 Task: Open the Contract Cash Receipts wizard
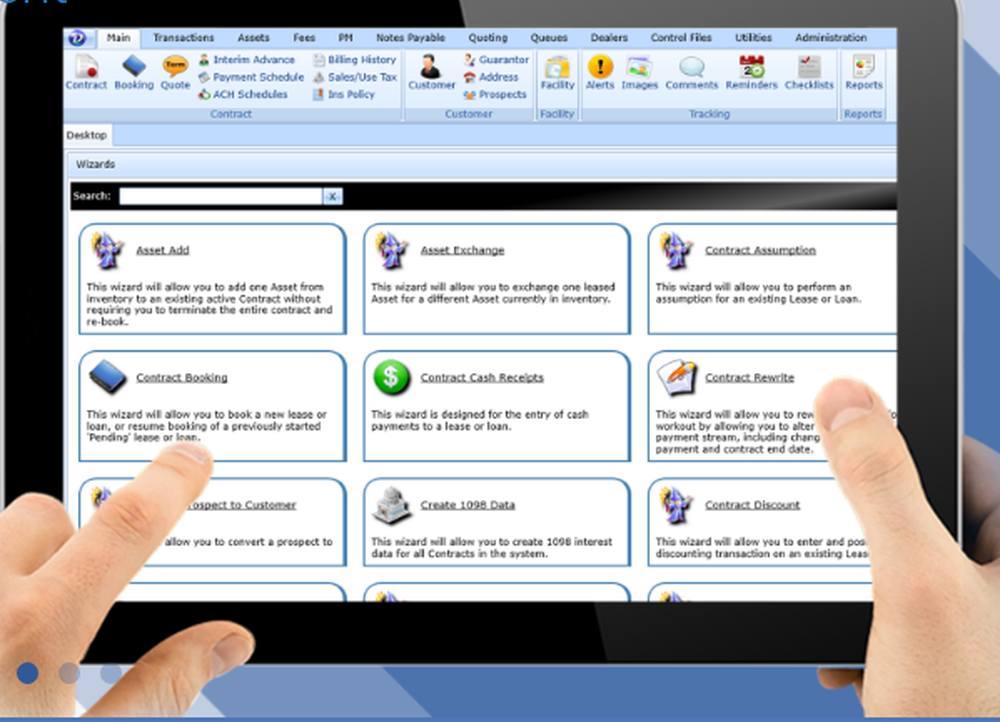point(483,377)
